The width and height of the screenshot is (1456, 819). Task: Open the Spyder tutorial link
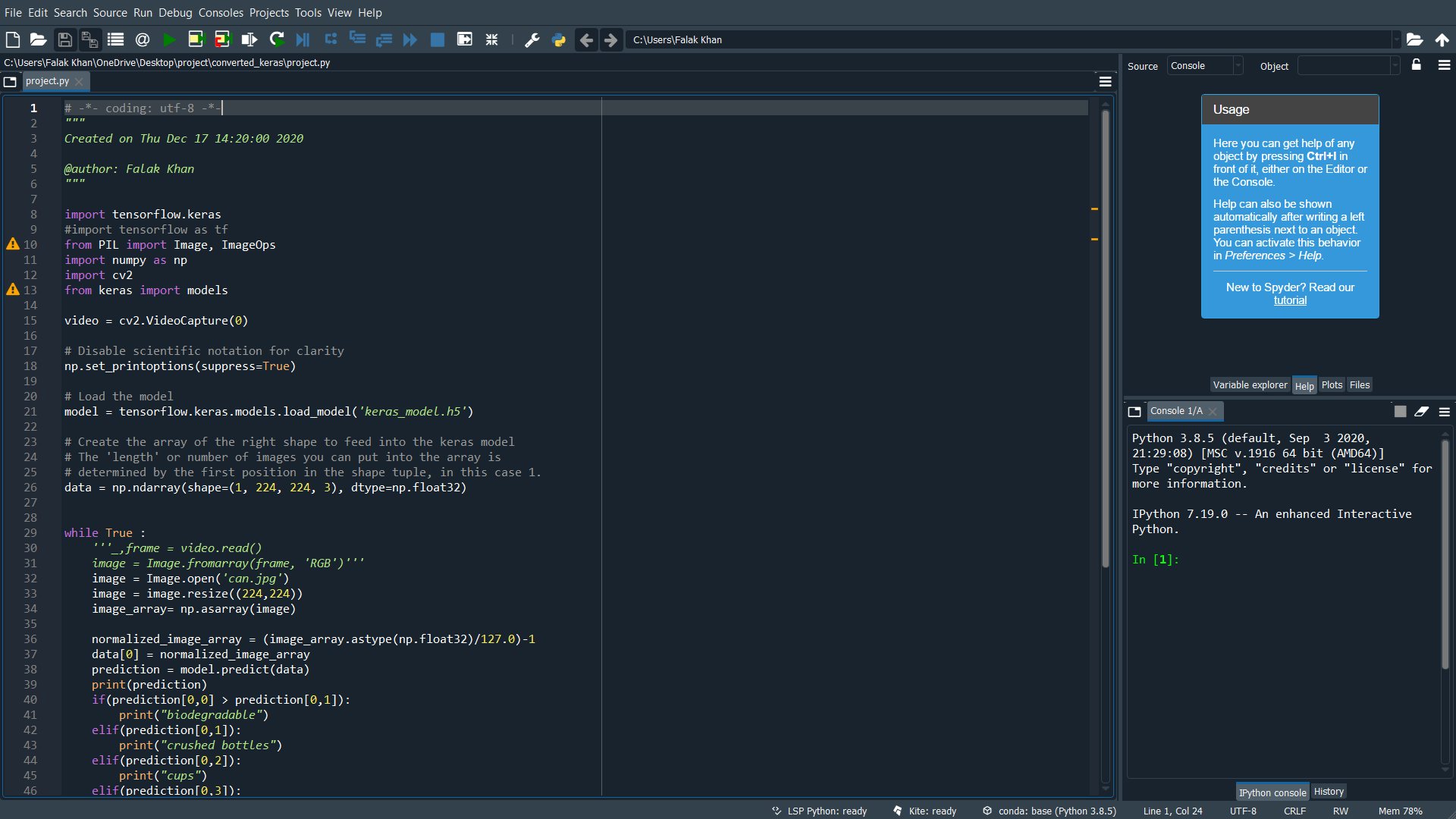tap(1289, 300)
